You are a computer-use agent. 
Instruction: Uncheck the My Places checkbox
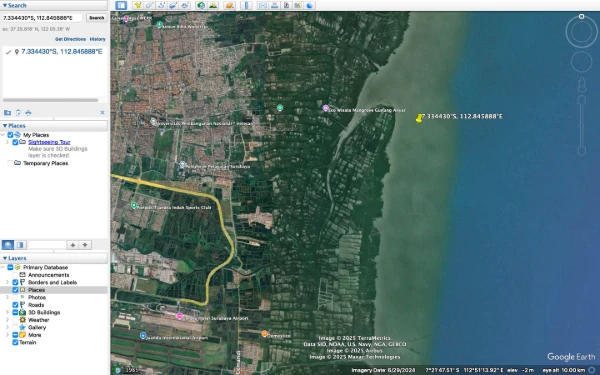click(x=10, y=135)
